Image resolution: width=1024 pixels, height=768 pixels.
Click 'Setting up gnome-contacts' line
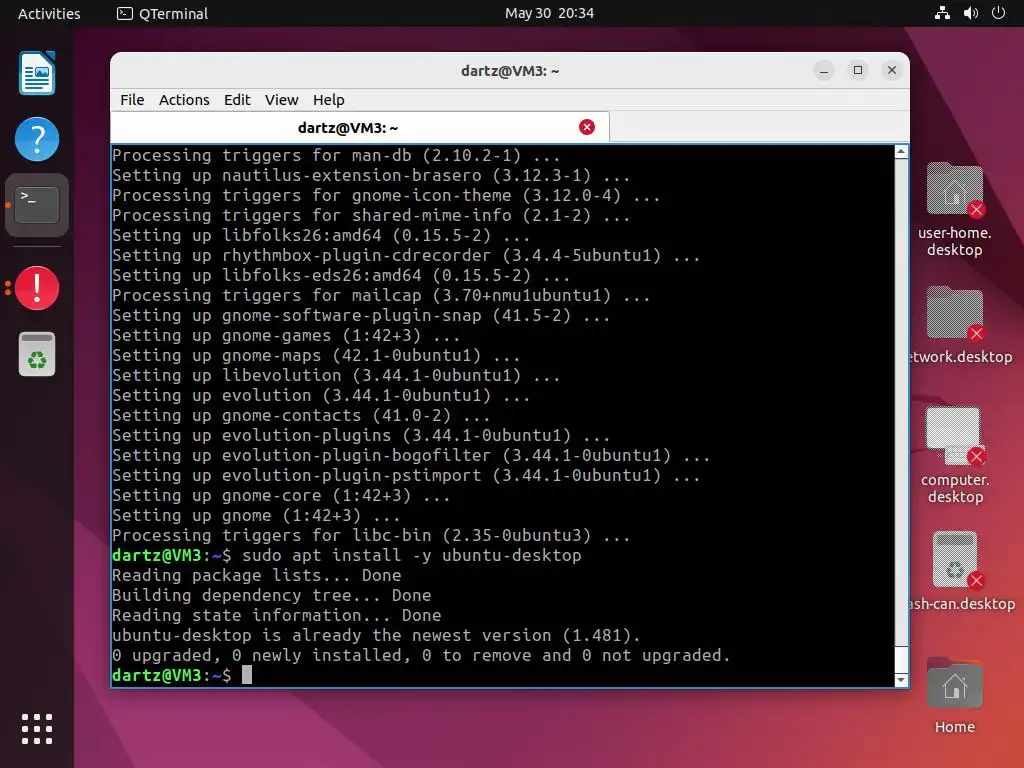coord(301,415)
